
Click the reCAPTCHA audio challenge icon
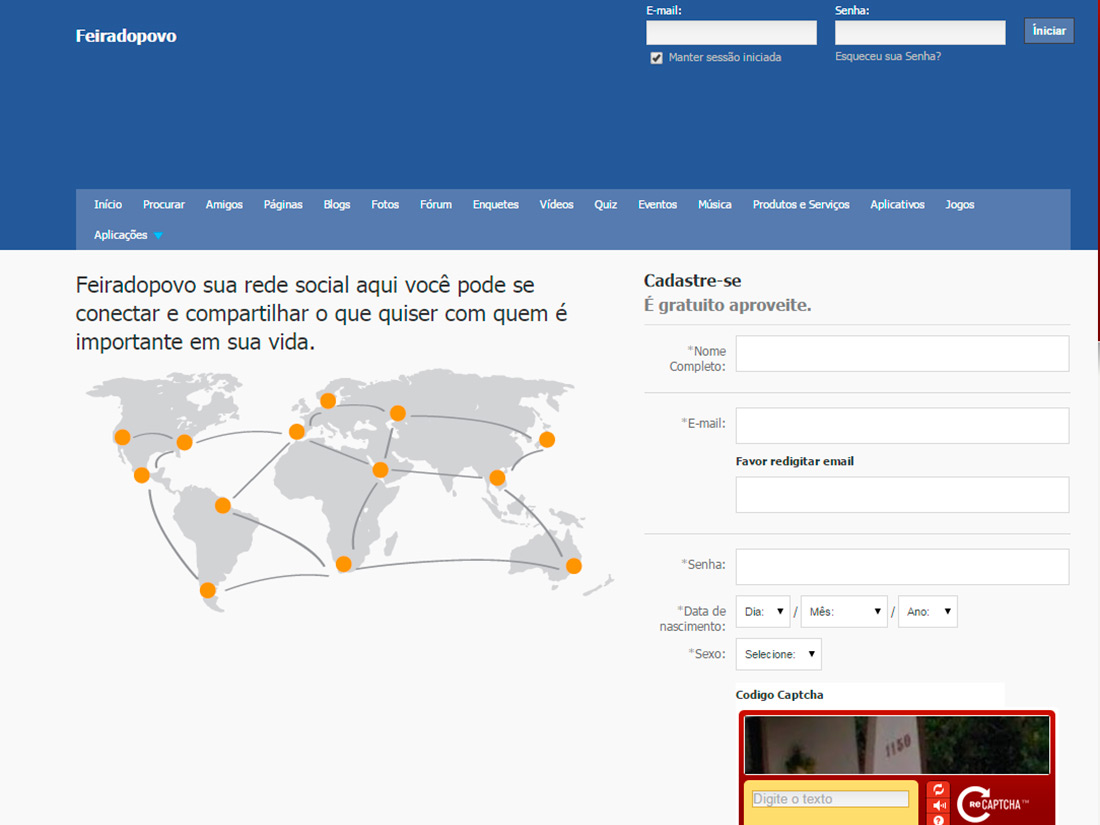(938, 806)
